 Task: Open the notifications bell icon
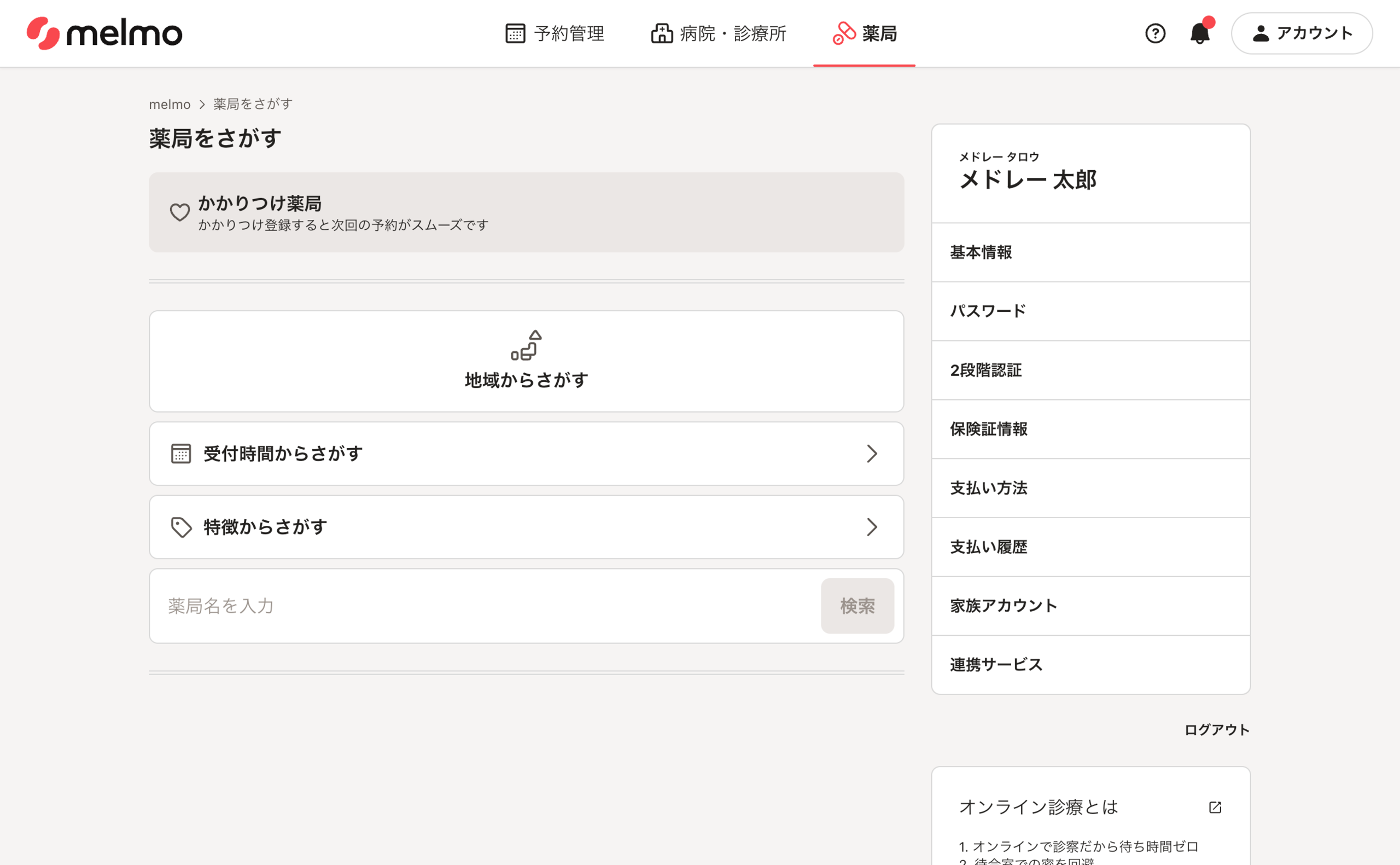(x=1199, y=33)
